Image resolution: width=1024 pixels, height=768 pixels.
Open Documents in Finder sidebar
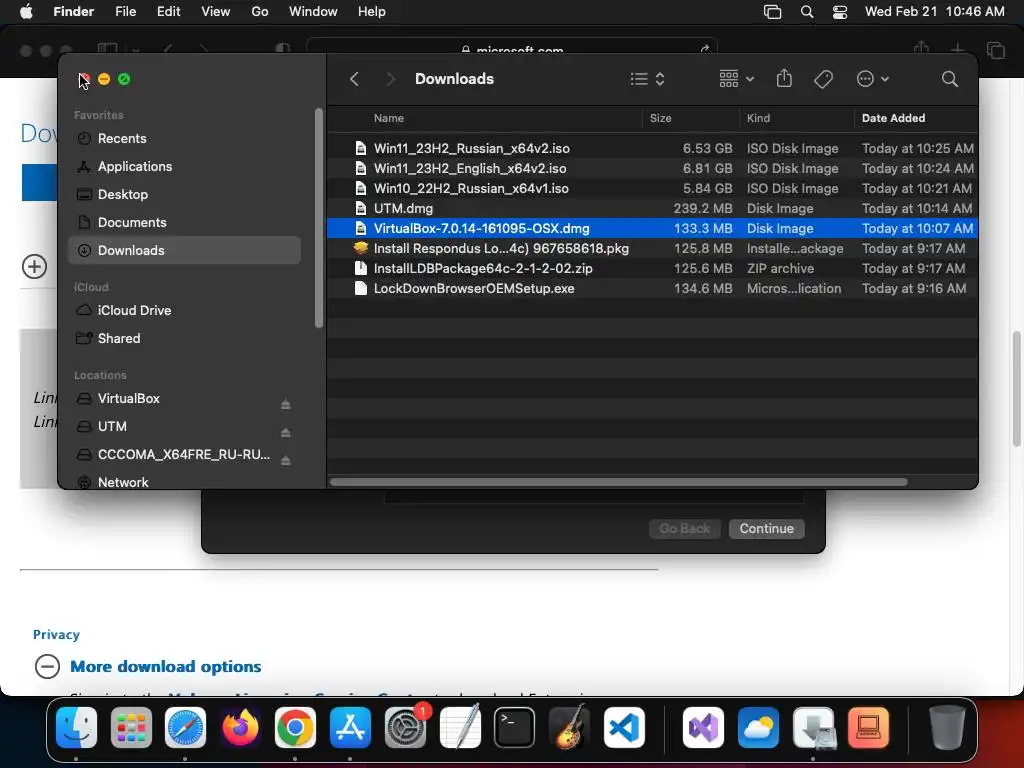pyautogui.click(x=184, y=223)
